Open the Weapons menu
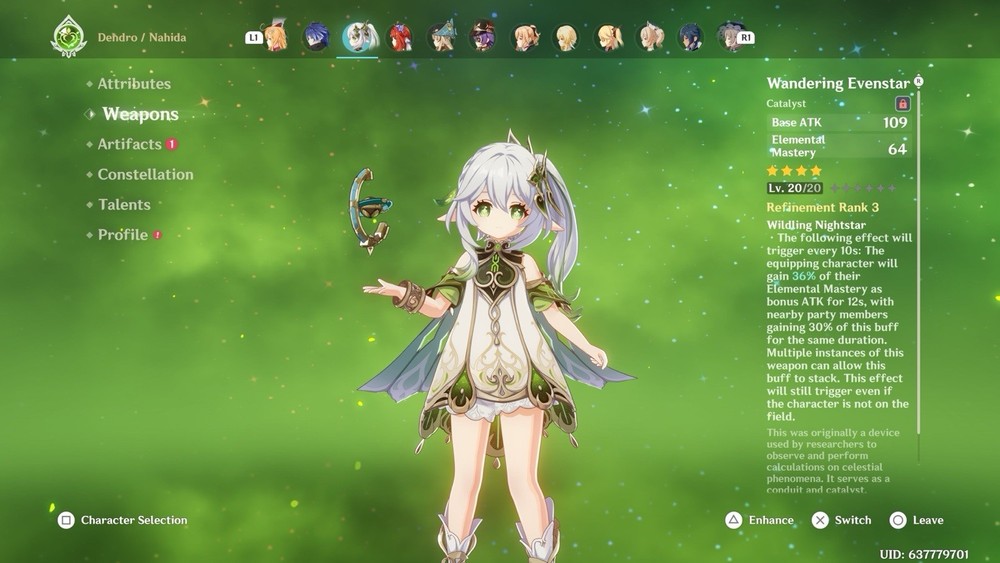 tap(140, 114)
